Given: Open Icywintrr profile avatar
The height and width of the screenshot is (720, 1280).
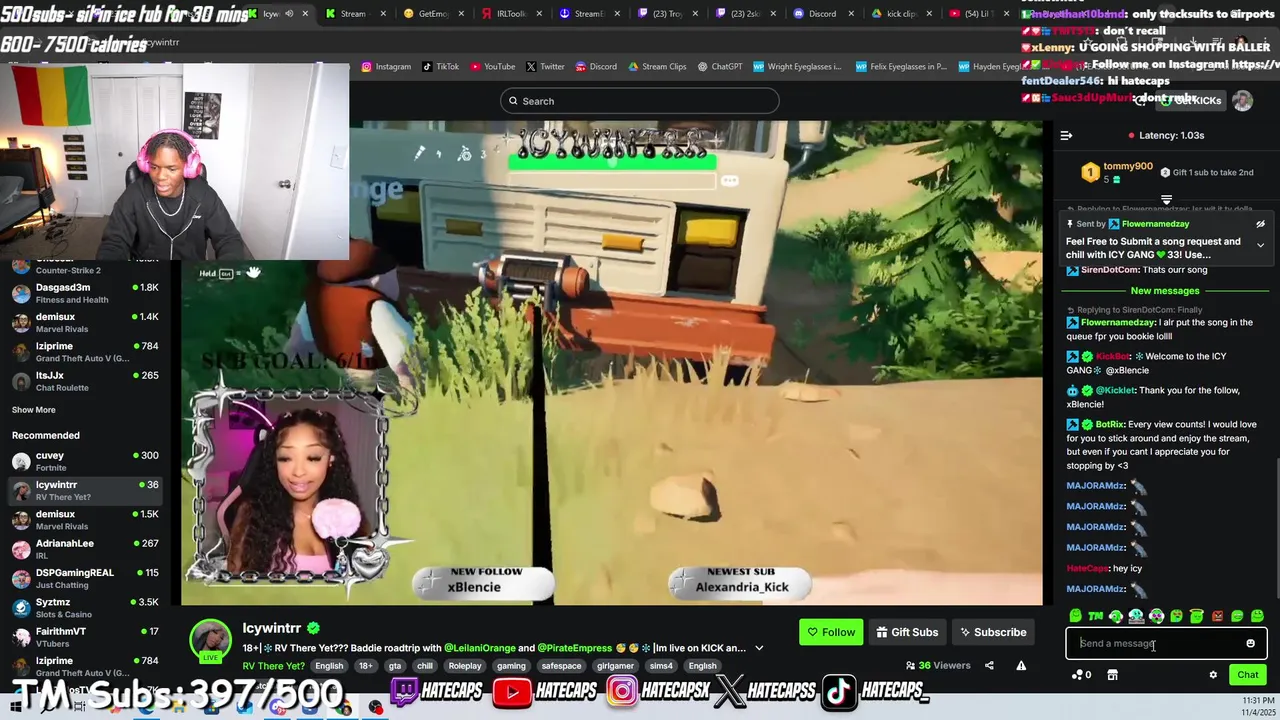Looking at the screenshot, I should coord(211,641).
